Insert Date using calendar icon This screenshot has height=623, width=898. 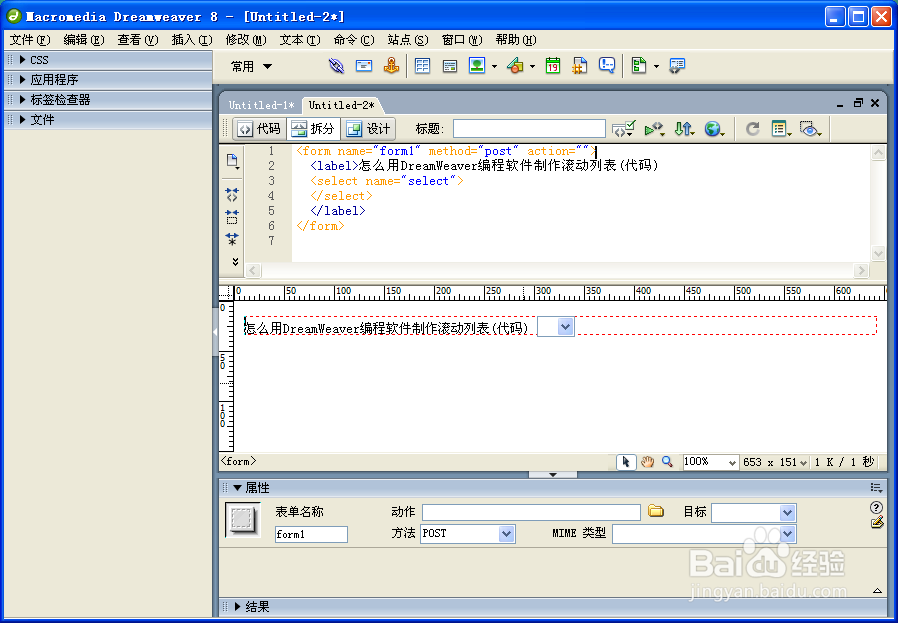pos(553,66)
